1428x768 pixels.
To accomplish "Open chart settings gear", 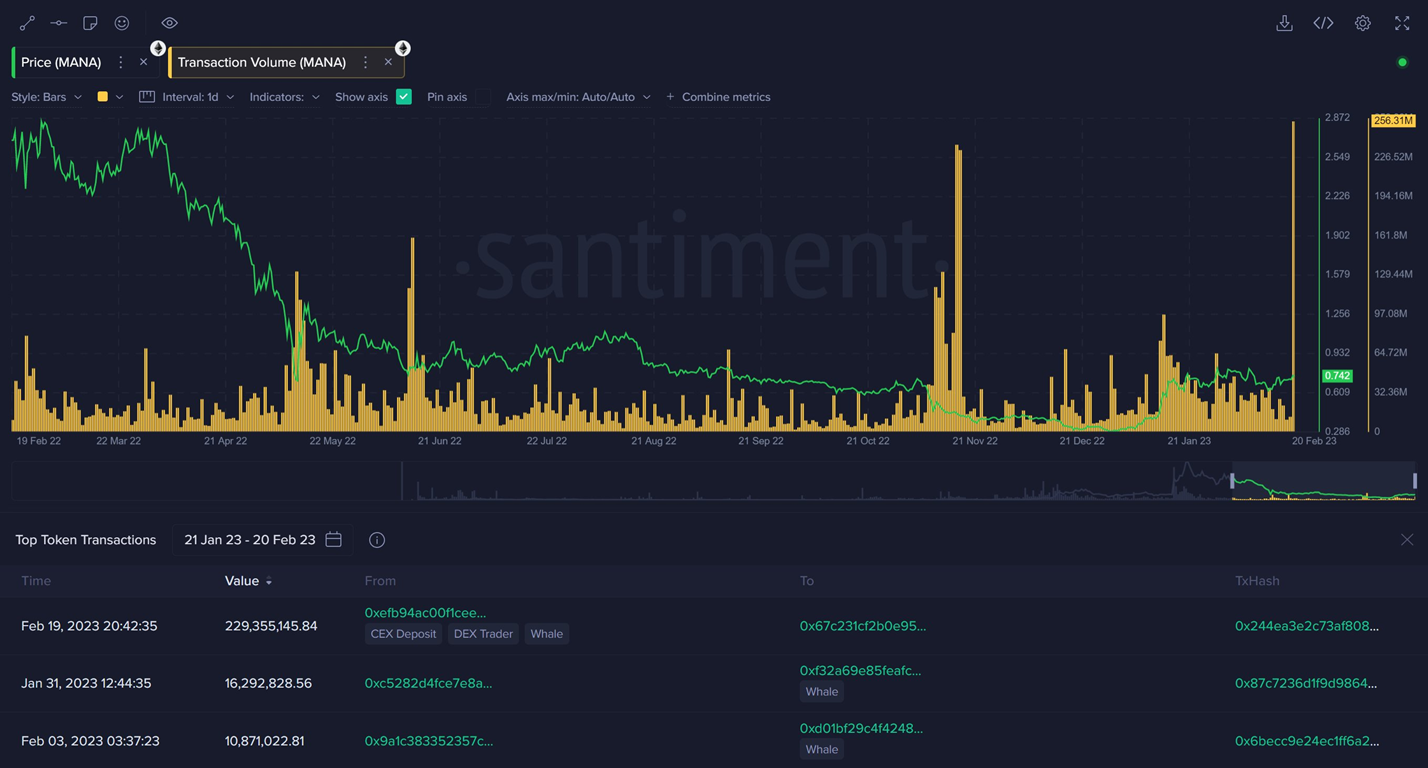I will (x=1362, y=23).
